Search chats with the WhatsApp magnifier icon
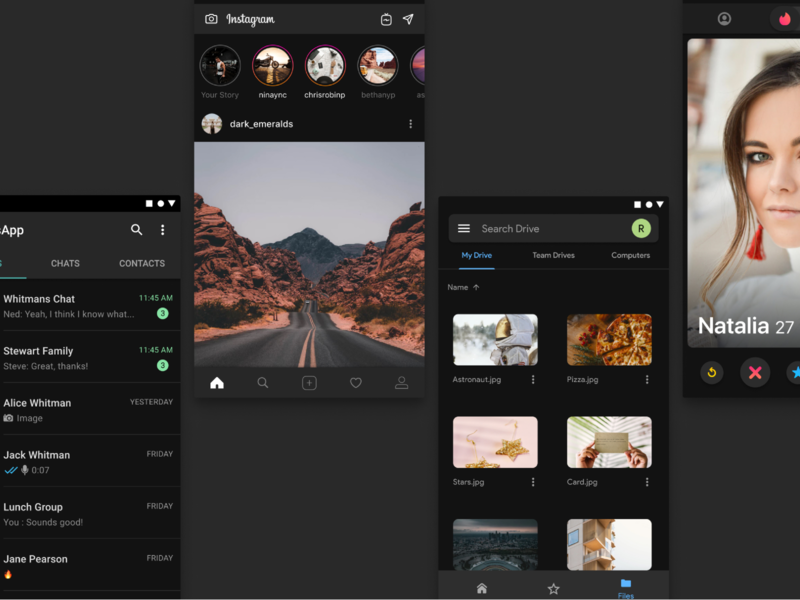 coord(136,230)
